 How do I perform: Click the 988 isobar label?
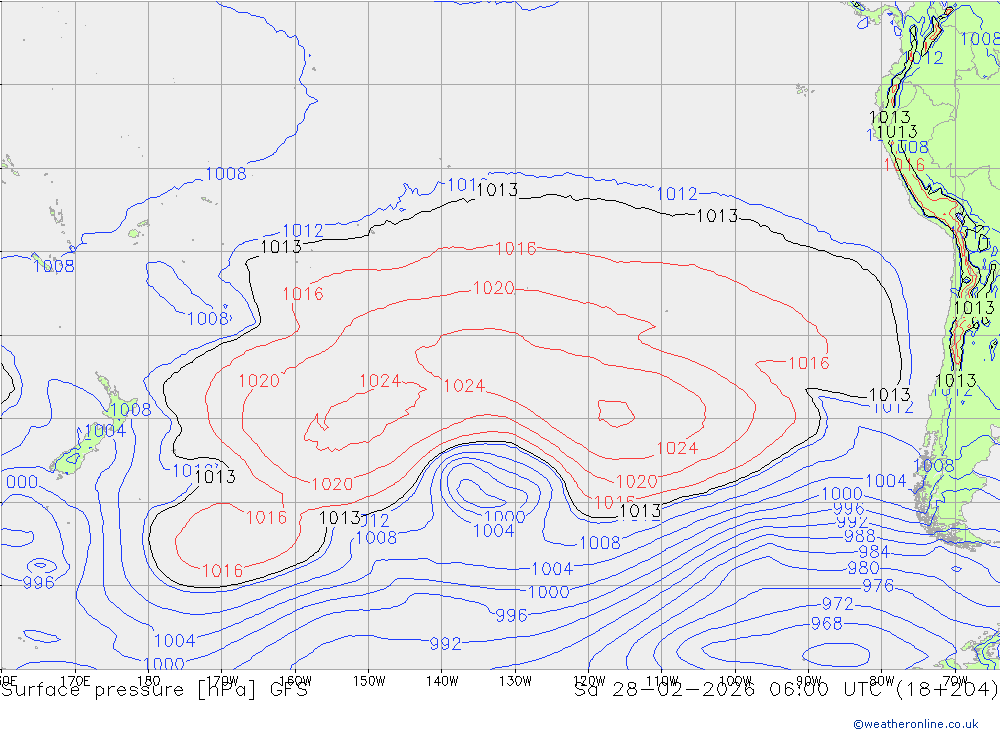pyautogui.click(x=860, y=536)
